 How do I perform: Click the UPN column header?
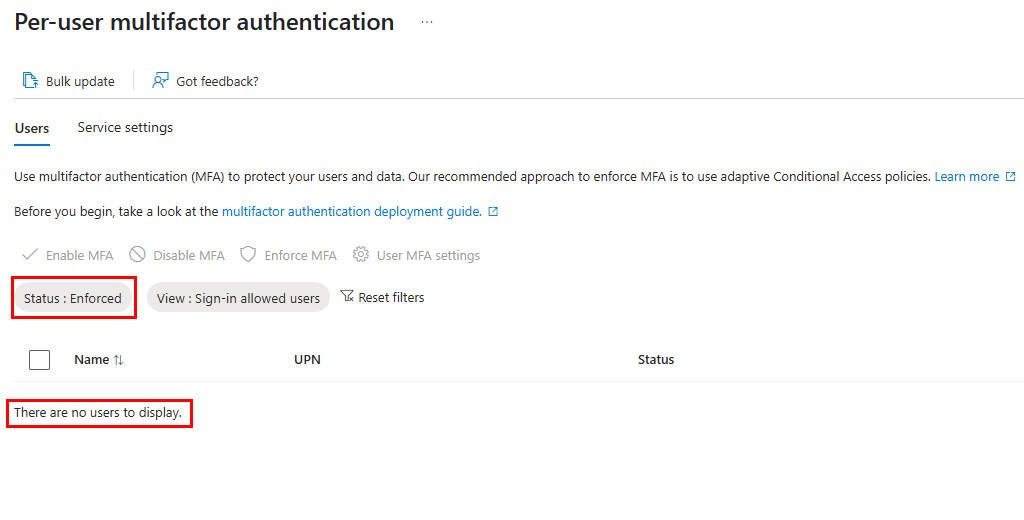pos(307,360)
